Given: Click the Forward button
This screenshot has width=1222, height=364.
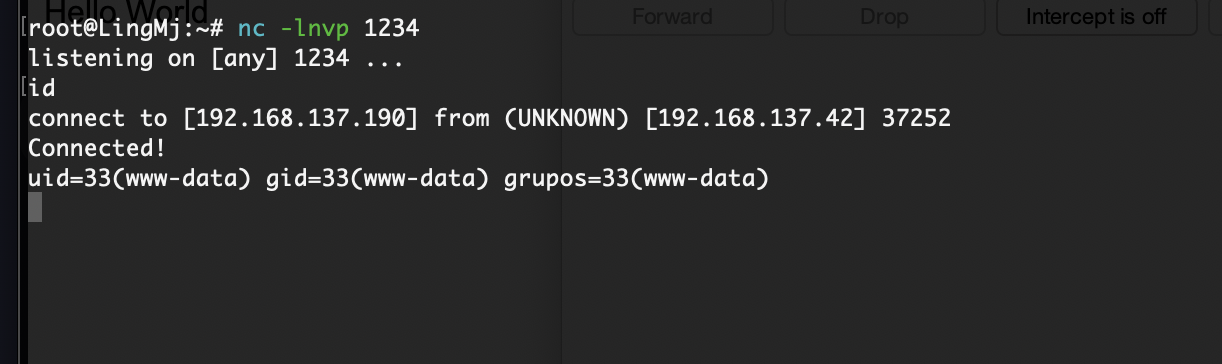Looking at the screenshot, I should [672, 17].
